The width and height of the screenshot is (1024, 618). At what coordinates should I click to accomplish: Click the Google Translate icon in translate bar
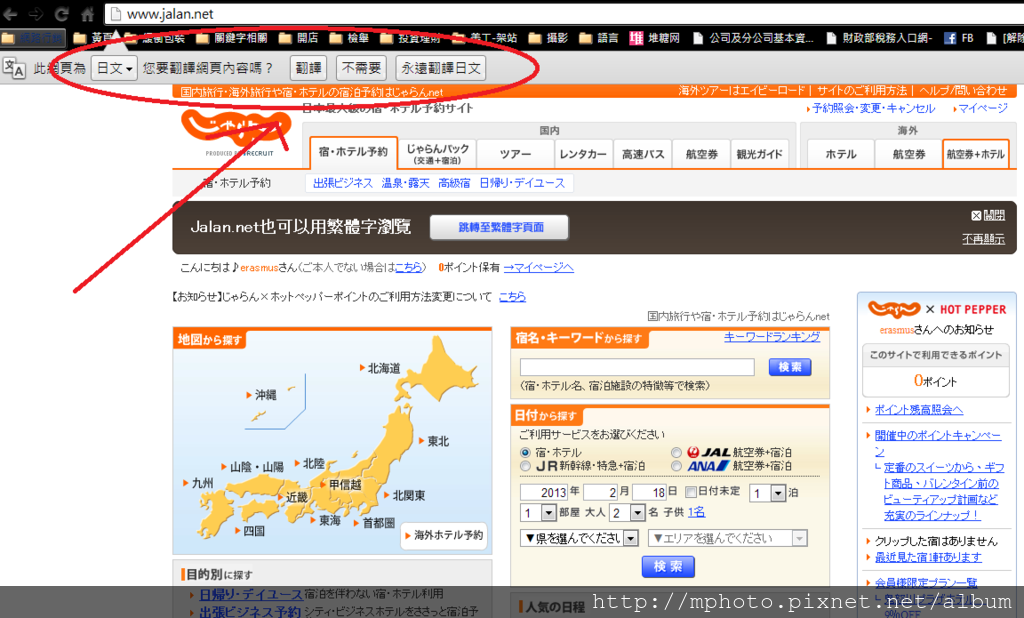[14, 68]
